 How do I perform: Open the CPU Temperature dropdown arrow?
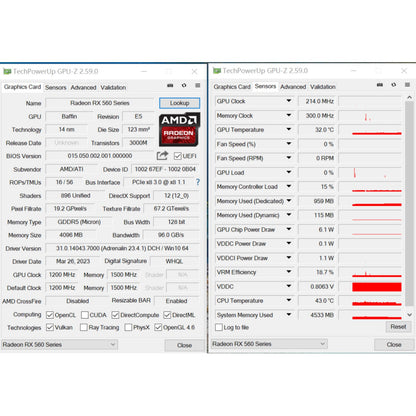(x=289, y=300)
